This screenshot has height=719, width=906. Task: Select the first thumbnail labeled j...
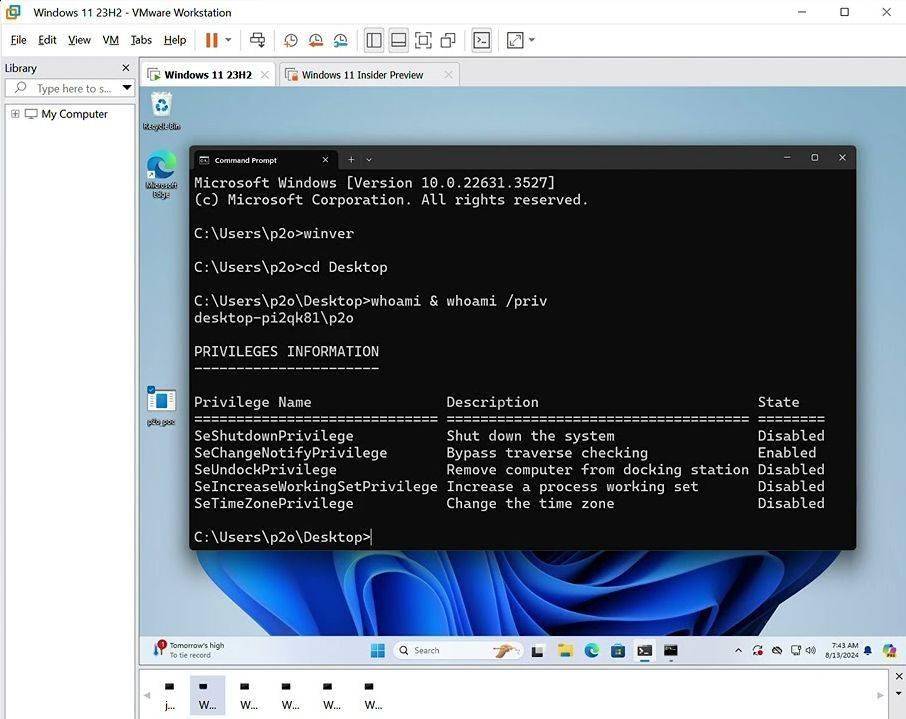coord(170,695)
